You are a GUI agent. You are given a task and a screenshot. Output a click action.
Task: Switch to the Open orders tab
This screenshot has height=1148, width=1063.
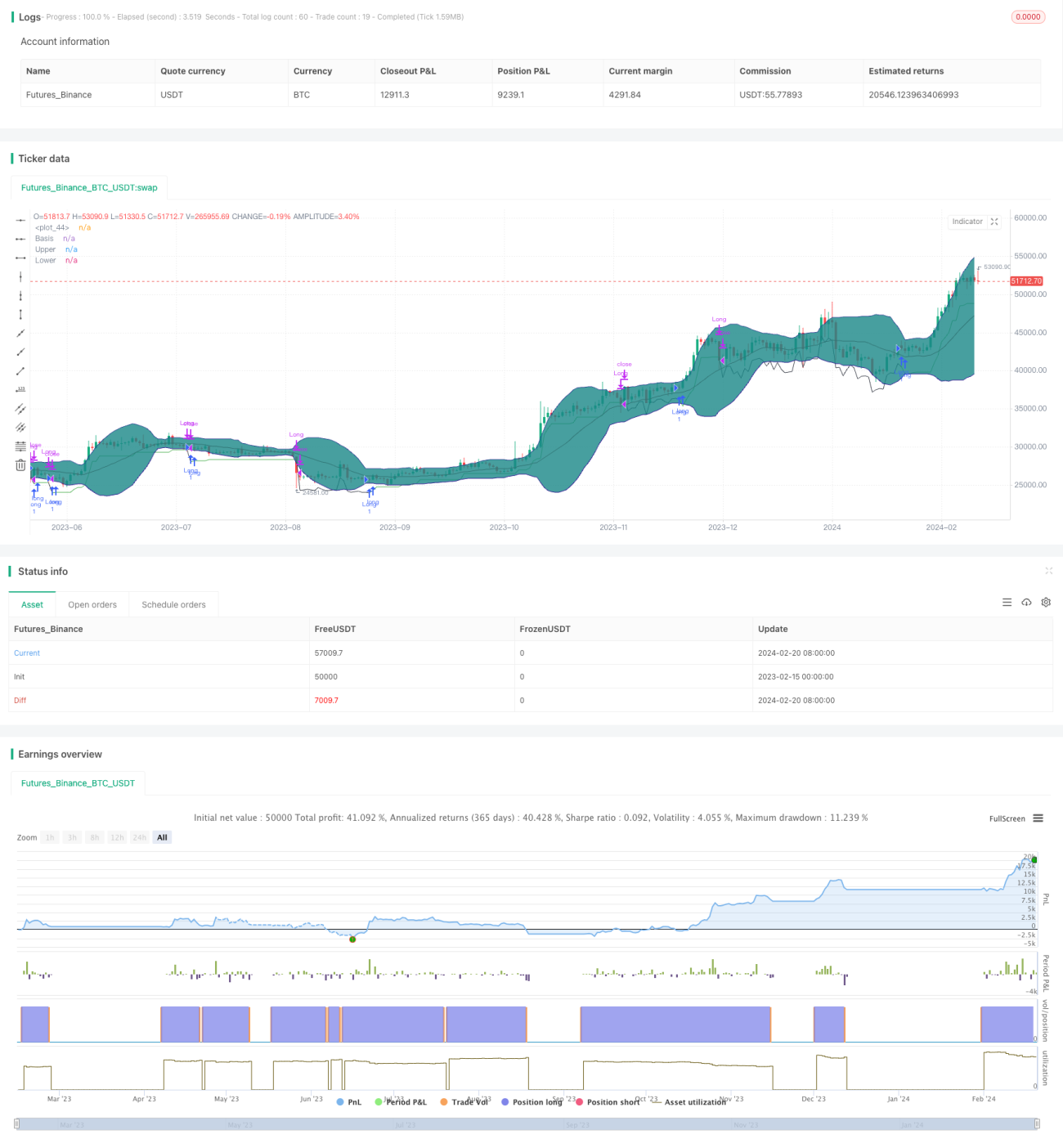pyautogui.click(x=92, y=605)
